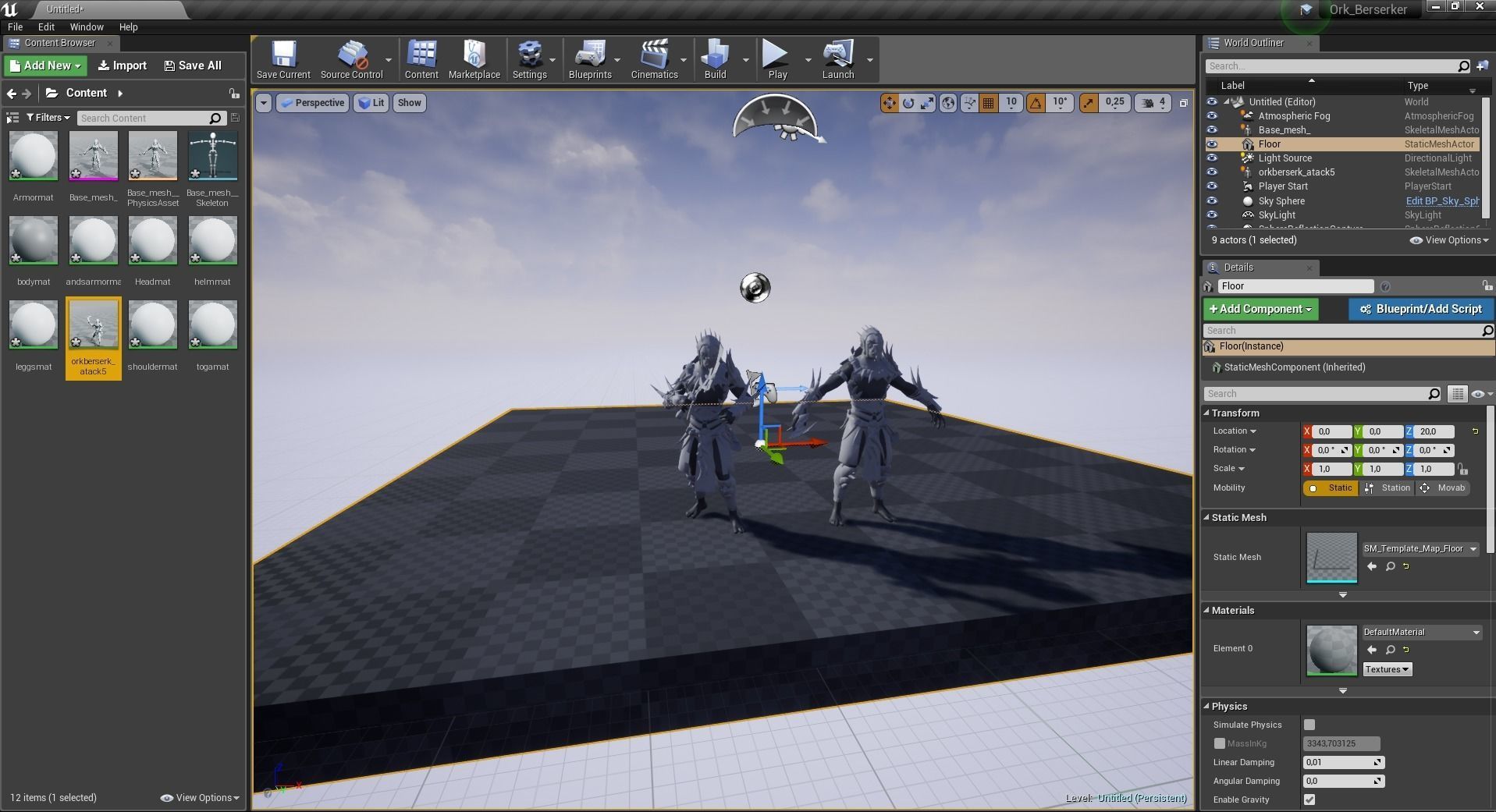The width and height of the screenshot is (1496, 812).
Task: Open camera speed setting in viewport
Action: point(1153,103)
